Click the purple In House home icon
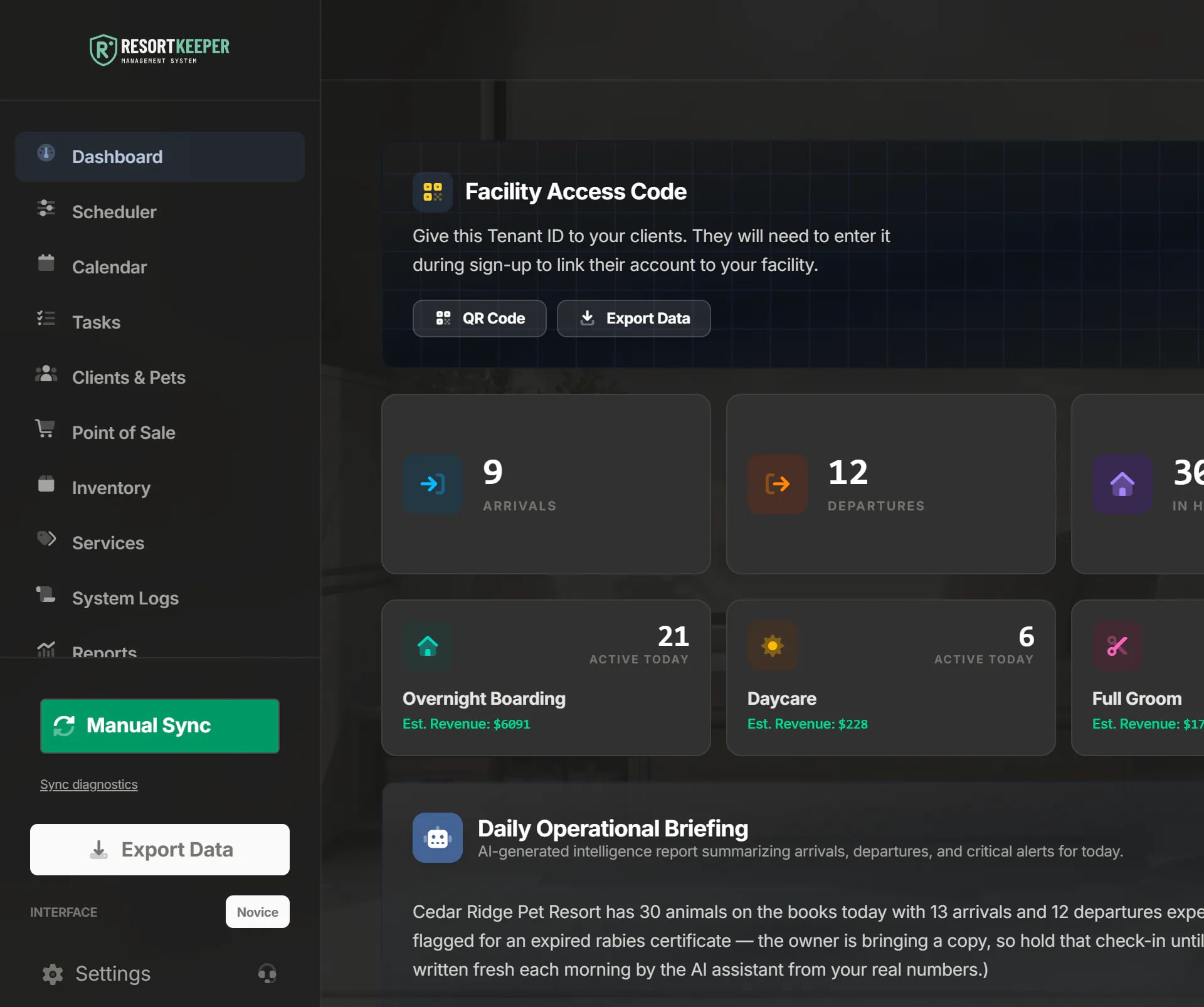The height and width of the screenshot is (1007, 1204). tap(1122, 484)
